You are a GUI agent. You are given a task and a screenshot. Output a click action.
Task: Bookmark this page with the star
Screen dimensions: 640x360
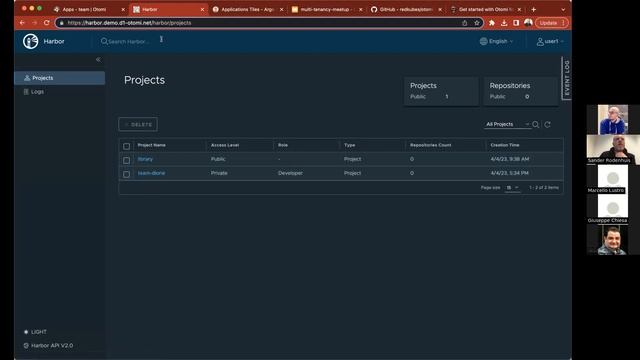coord(476,23)
